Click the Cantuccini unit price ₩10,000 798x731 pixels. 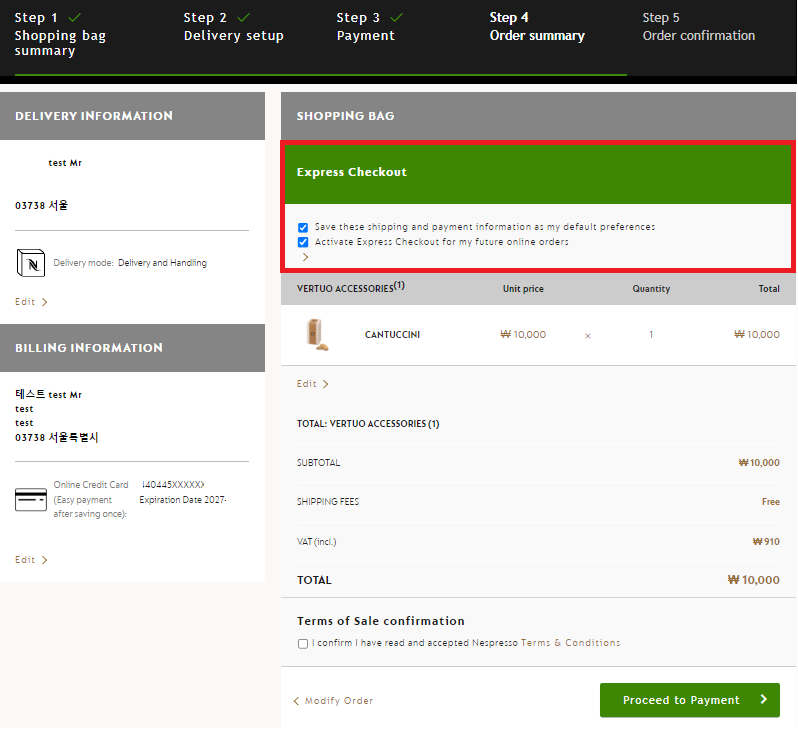click(x=523, y=335)
